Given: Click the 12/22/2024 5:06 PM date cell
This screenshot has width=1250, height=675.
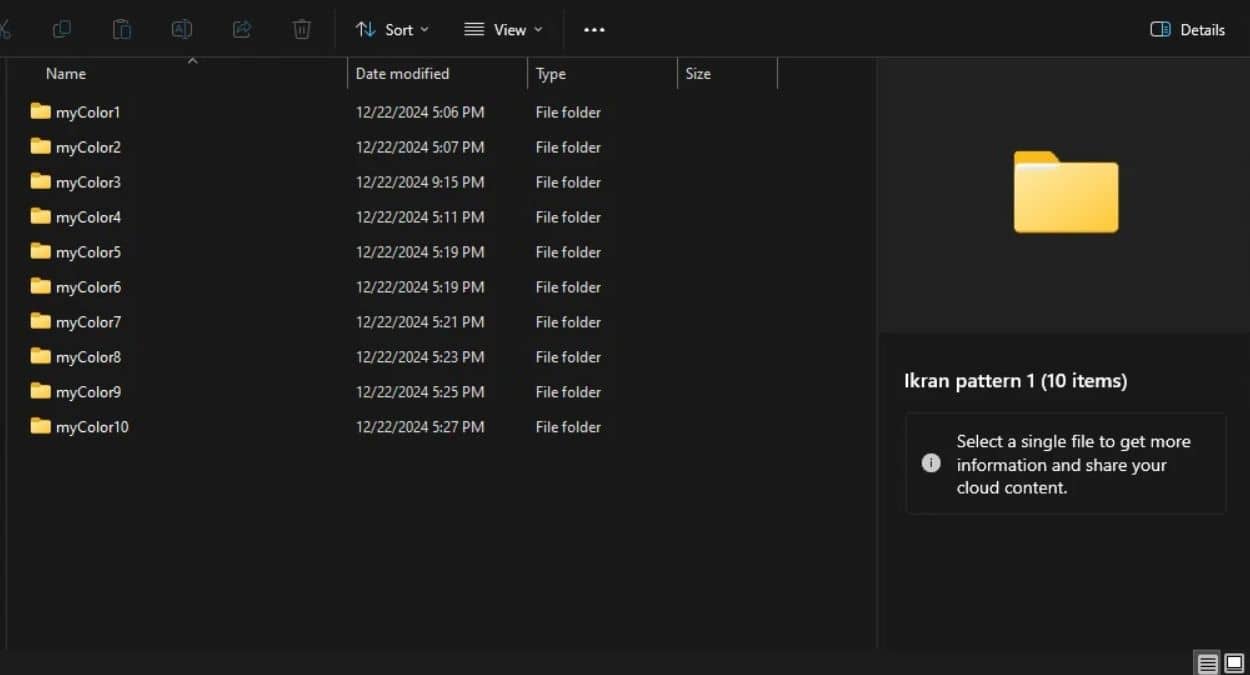Looking at the screenshot, I should point(420,112).
